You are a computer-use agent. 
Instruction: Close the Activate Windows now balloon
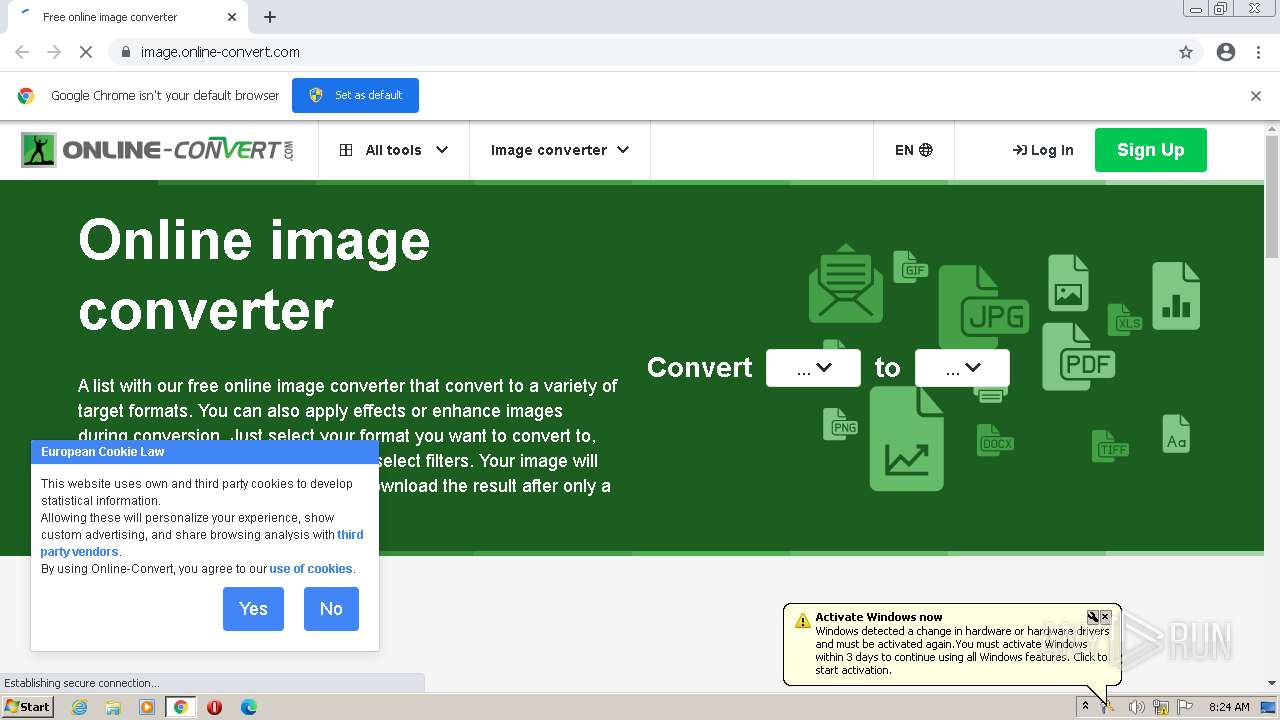pos(1105,617)
